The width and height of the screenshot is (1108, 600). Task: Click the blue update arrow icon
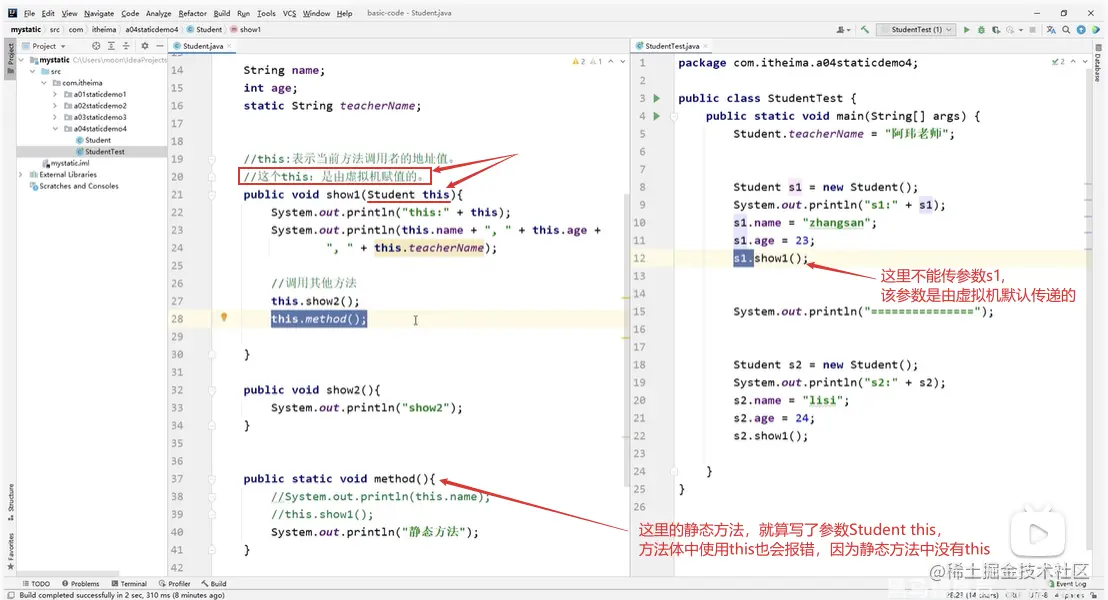coord(1081,30)
